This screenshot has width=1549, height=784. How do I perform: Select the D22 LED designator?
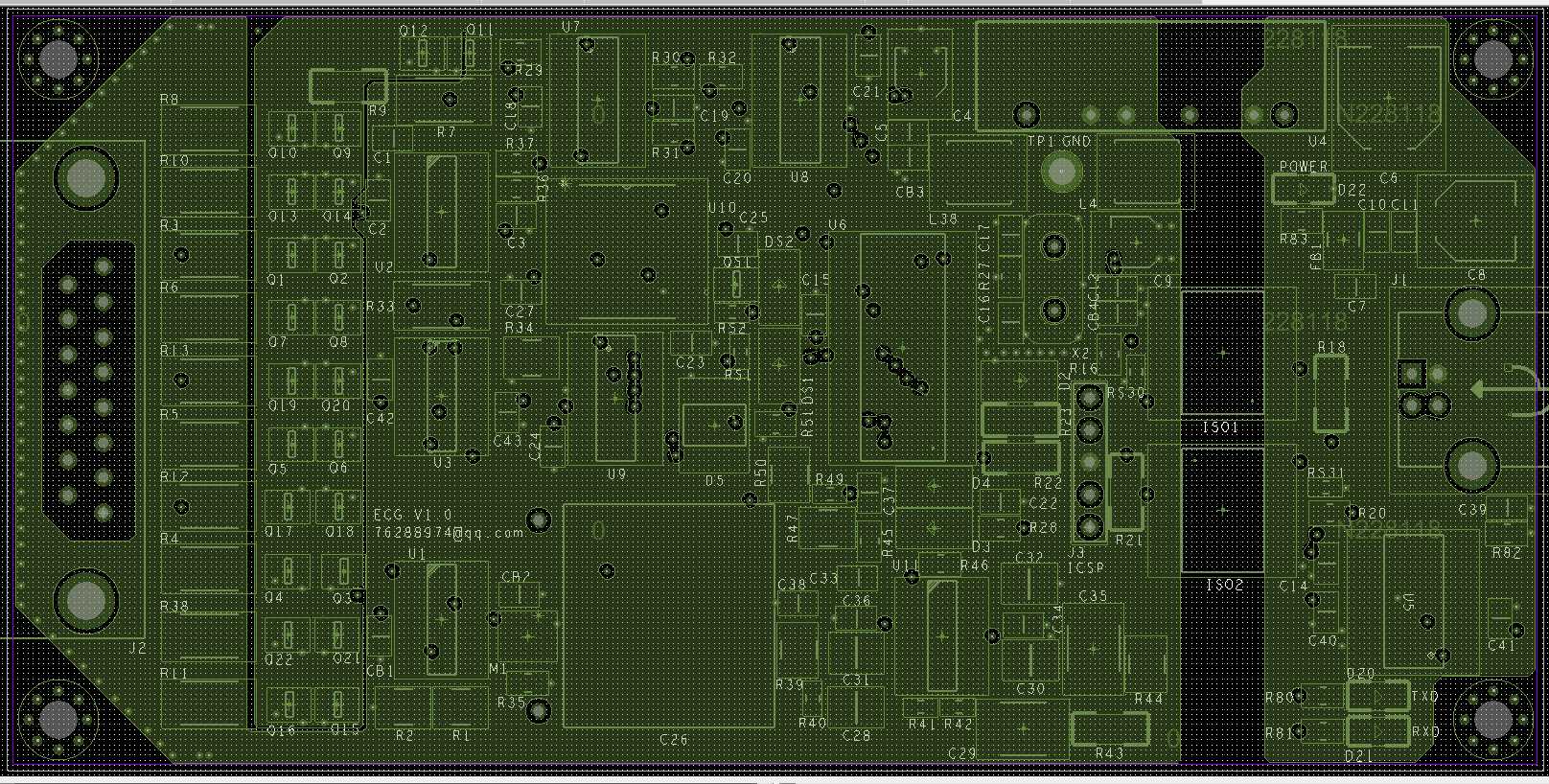(1352, 191)
